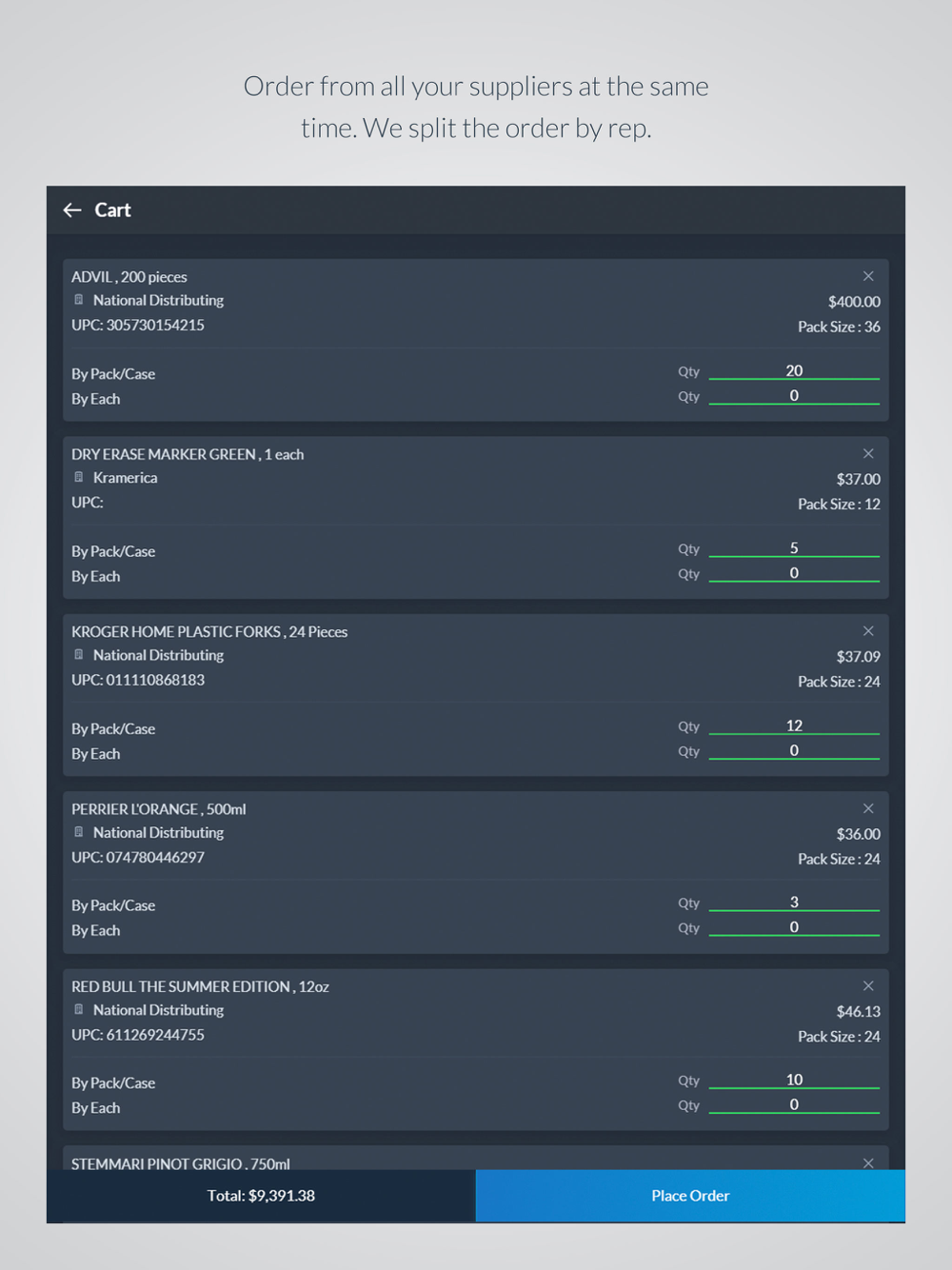Edit DRY ERASE MARKER Pack/Case quantity
The image size is (952, 1270).
[794, 548]
